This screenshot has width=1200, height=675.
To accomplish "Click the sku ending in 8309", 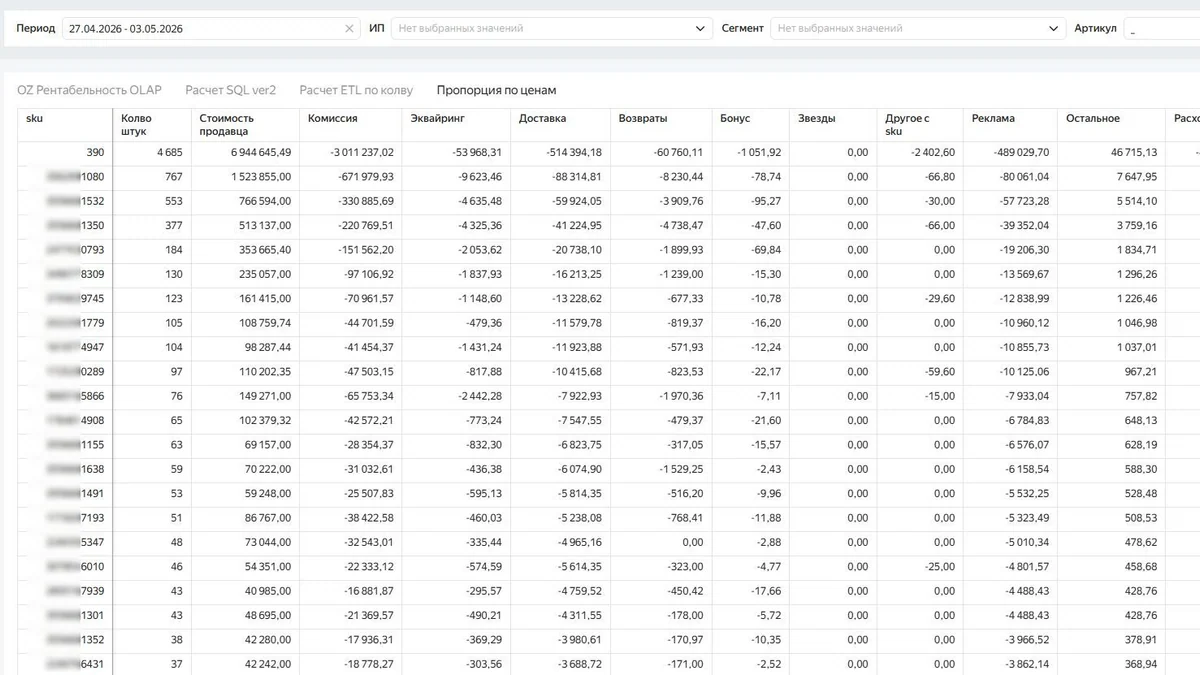I will 76,274.
